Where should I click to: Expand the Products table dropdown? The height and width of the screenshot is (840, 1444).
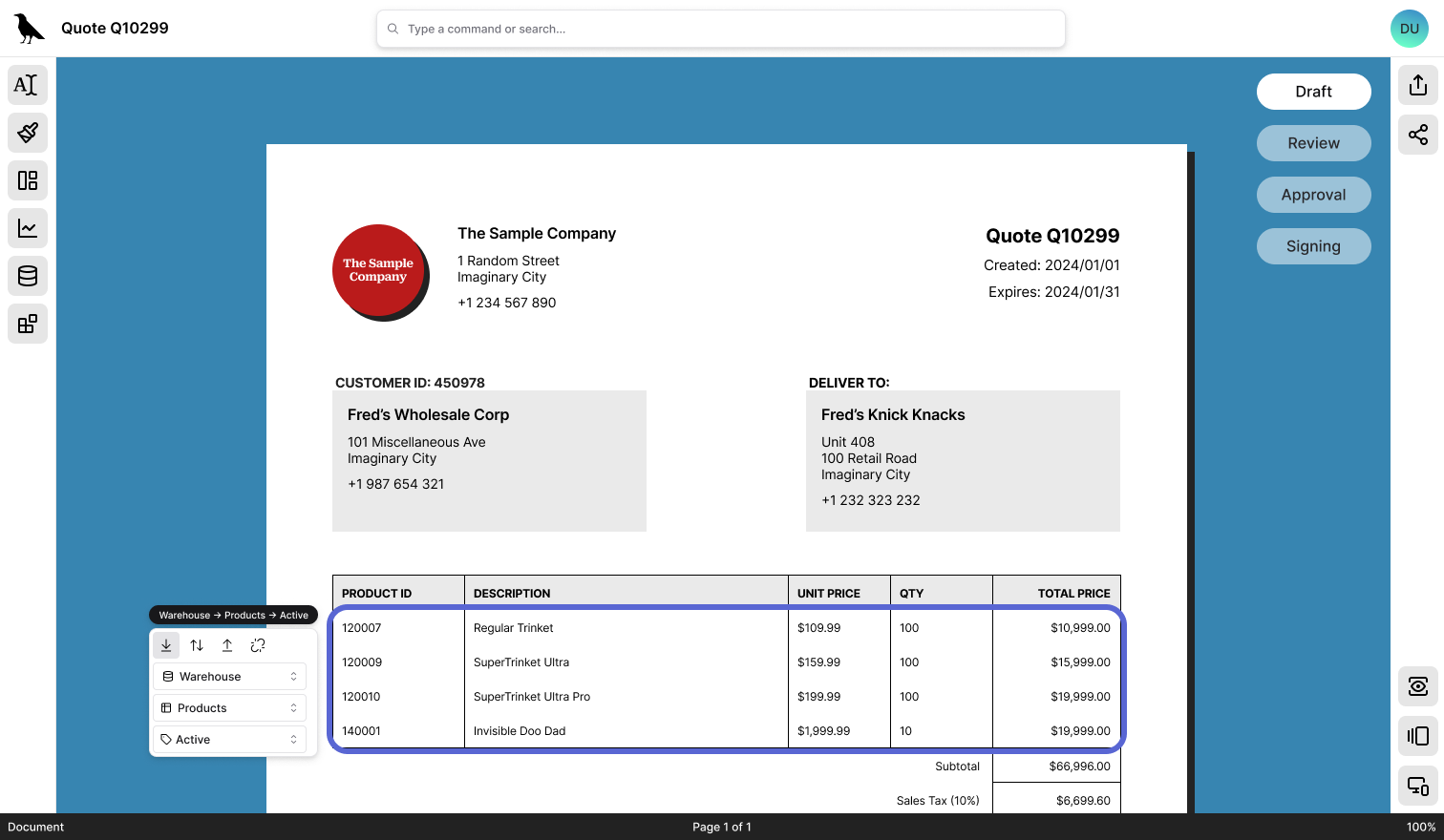(229, 707)
